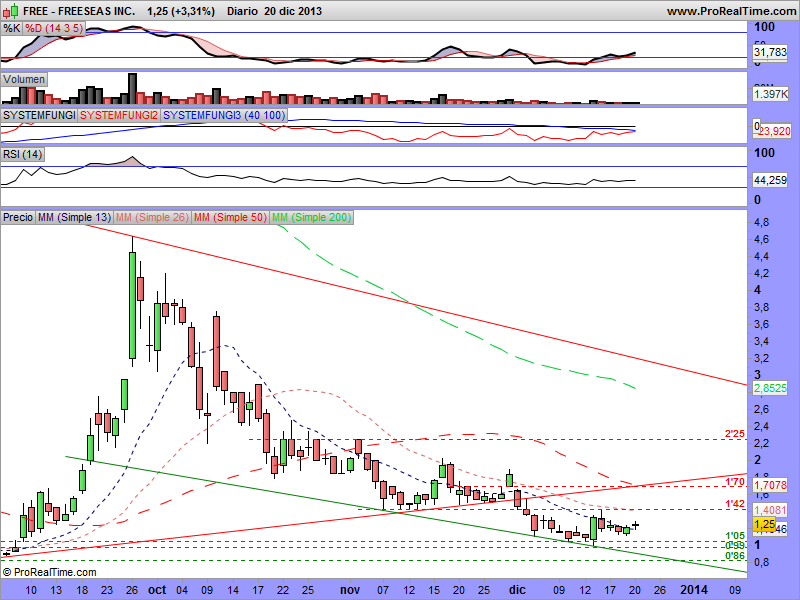Viewport: 800px width, 600px height.
Task: Click the stochastic value 31,783 on the axis
Action: 770,52
